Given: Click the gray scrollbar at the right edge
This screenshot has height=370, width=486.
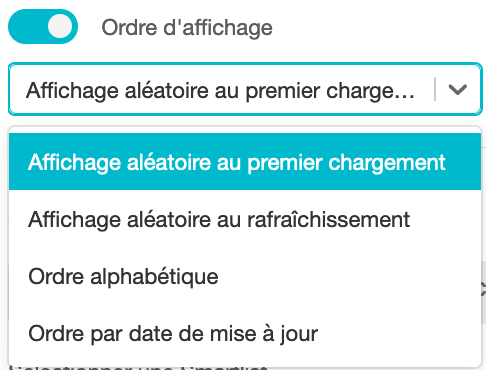Looking at the screenshot, I should [x=484, y=292].
